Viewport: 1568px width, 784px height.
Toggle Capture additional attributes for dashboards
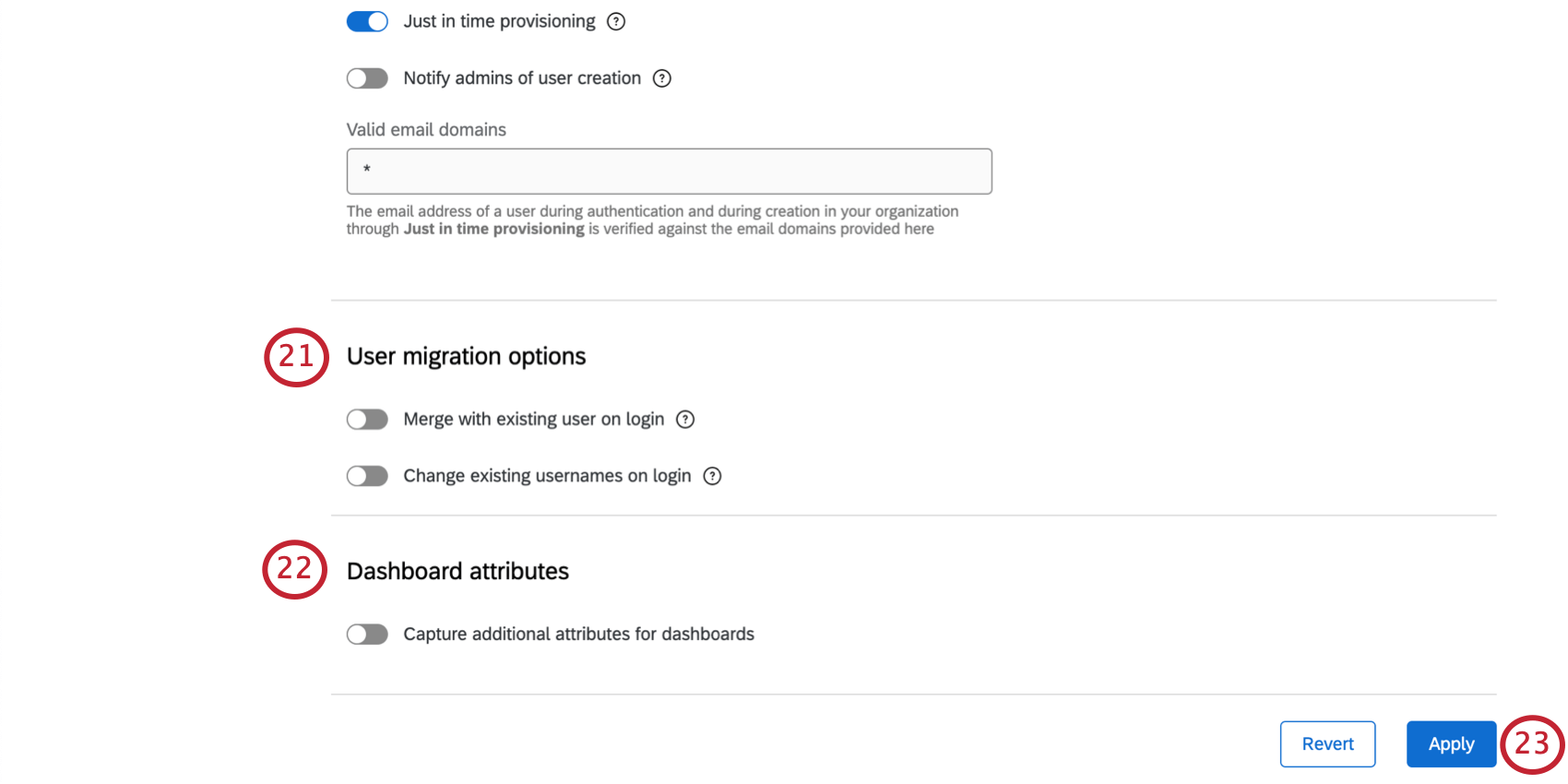coord(367,634)
